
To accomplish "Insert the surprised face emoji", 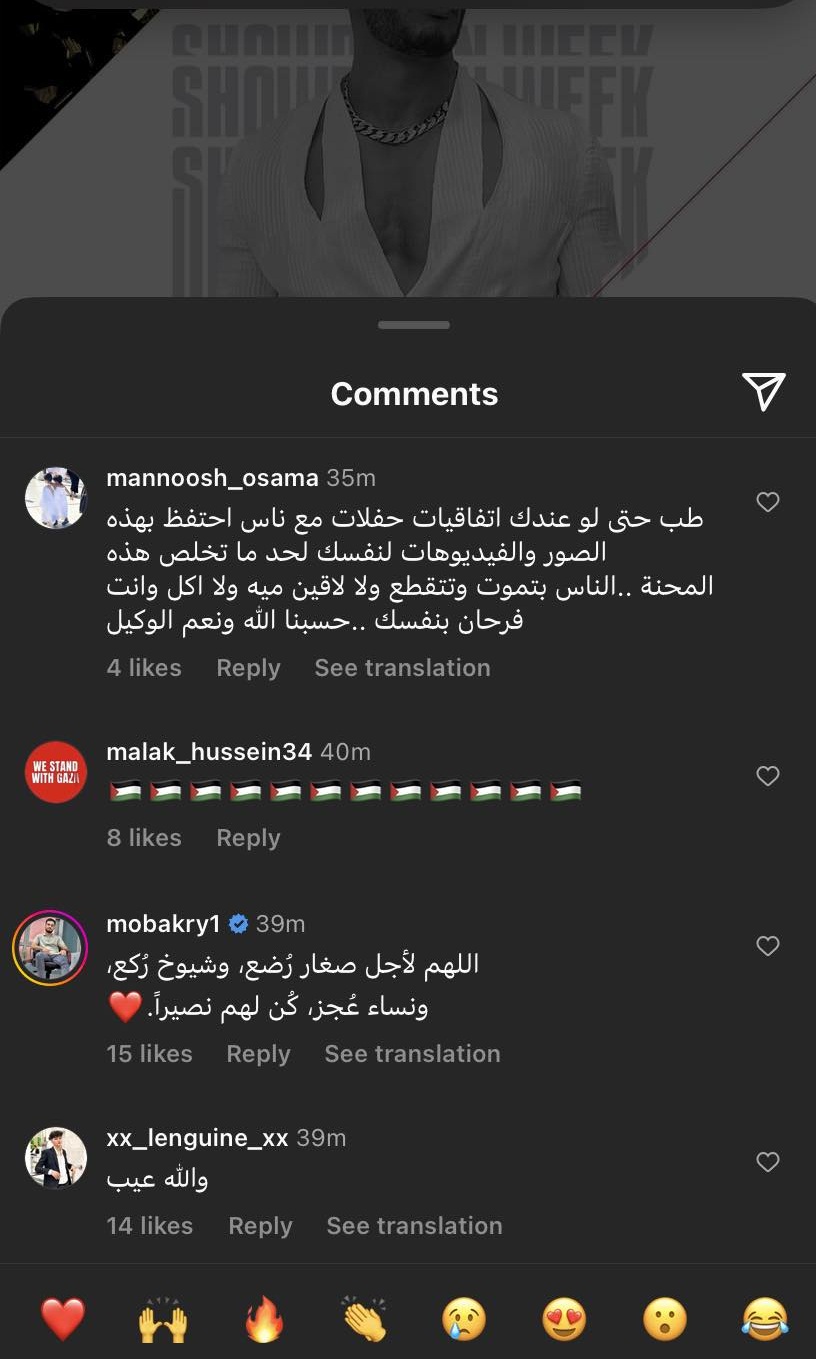I will pyautogui.click(x=664, y=1320).
